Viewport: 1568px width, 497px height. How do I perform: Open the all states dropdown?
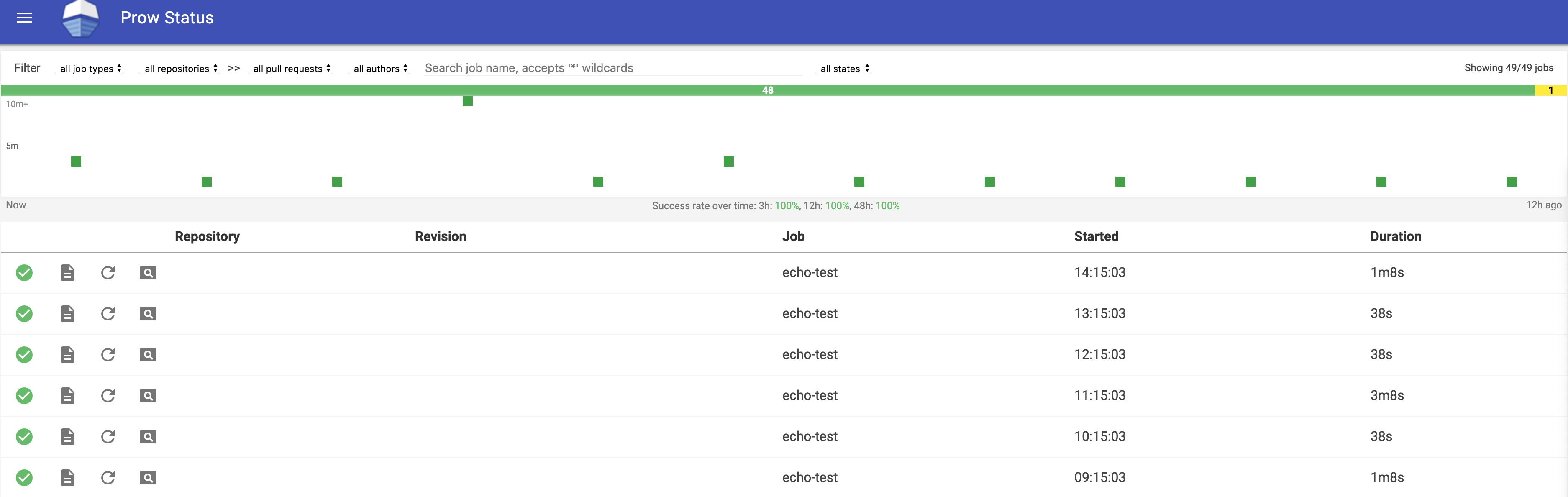[x=845, y=68]
